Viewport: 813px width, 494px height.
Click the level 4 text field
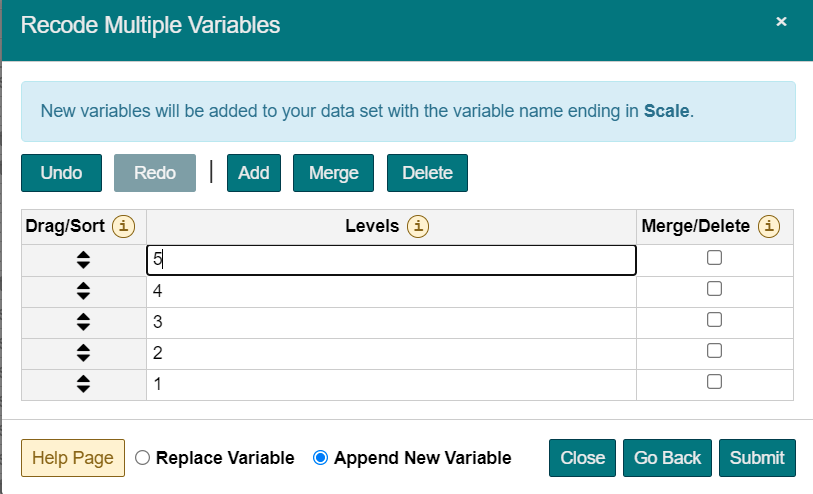coord(390,291)
